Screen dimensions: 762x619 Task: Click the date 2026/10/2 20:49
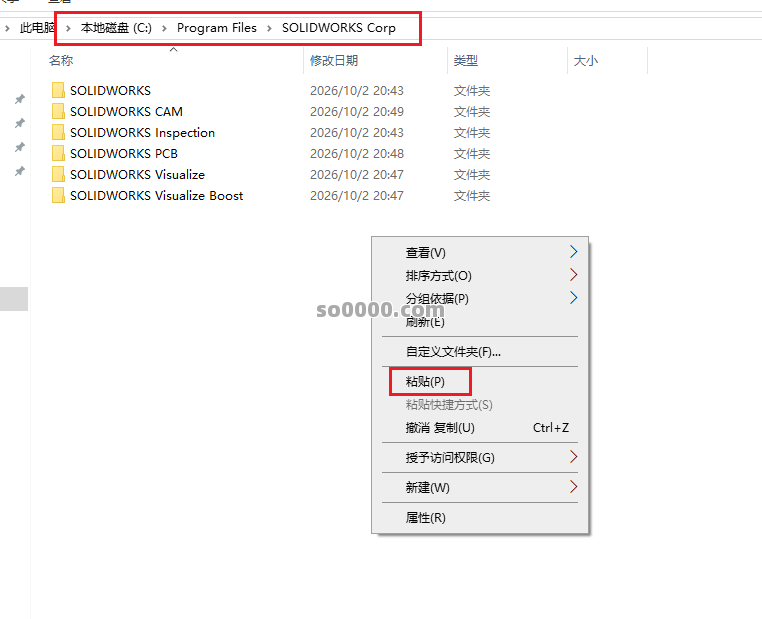click(357, 111)
